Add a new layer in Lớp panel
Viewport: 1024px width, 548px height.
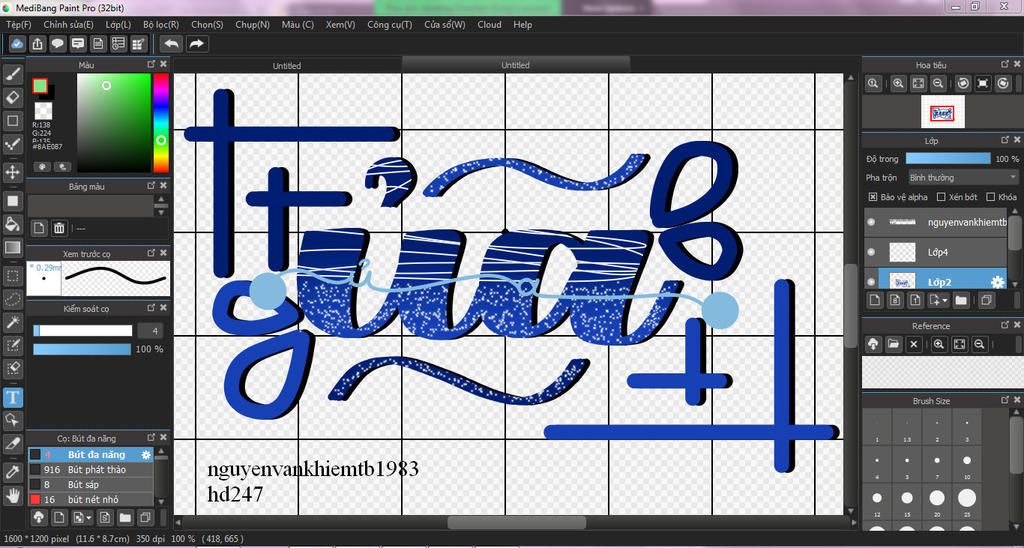(x=874, y=300)
